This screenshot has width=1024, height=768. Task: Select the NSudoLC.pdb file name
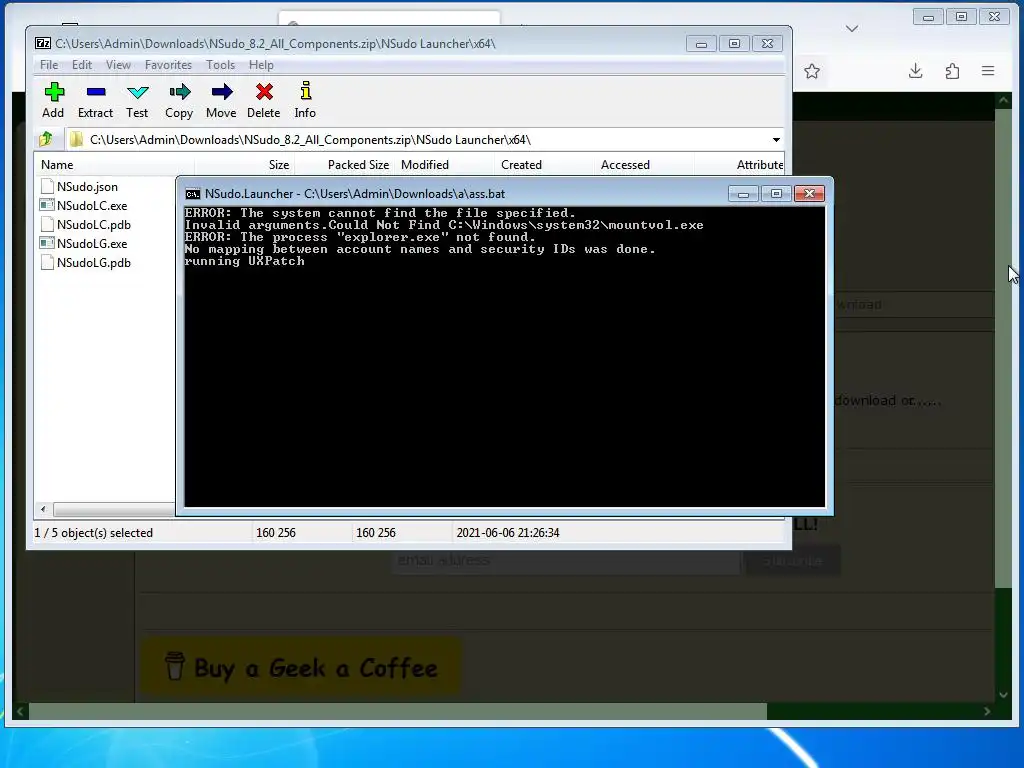93,225
